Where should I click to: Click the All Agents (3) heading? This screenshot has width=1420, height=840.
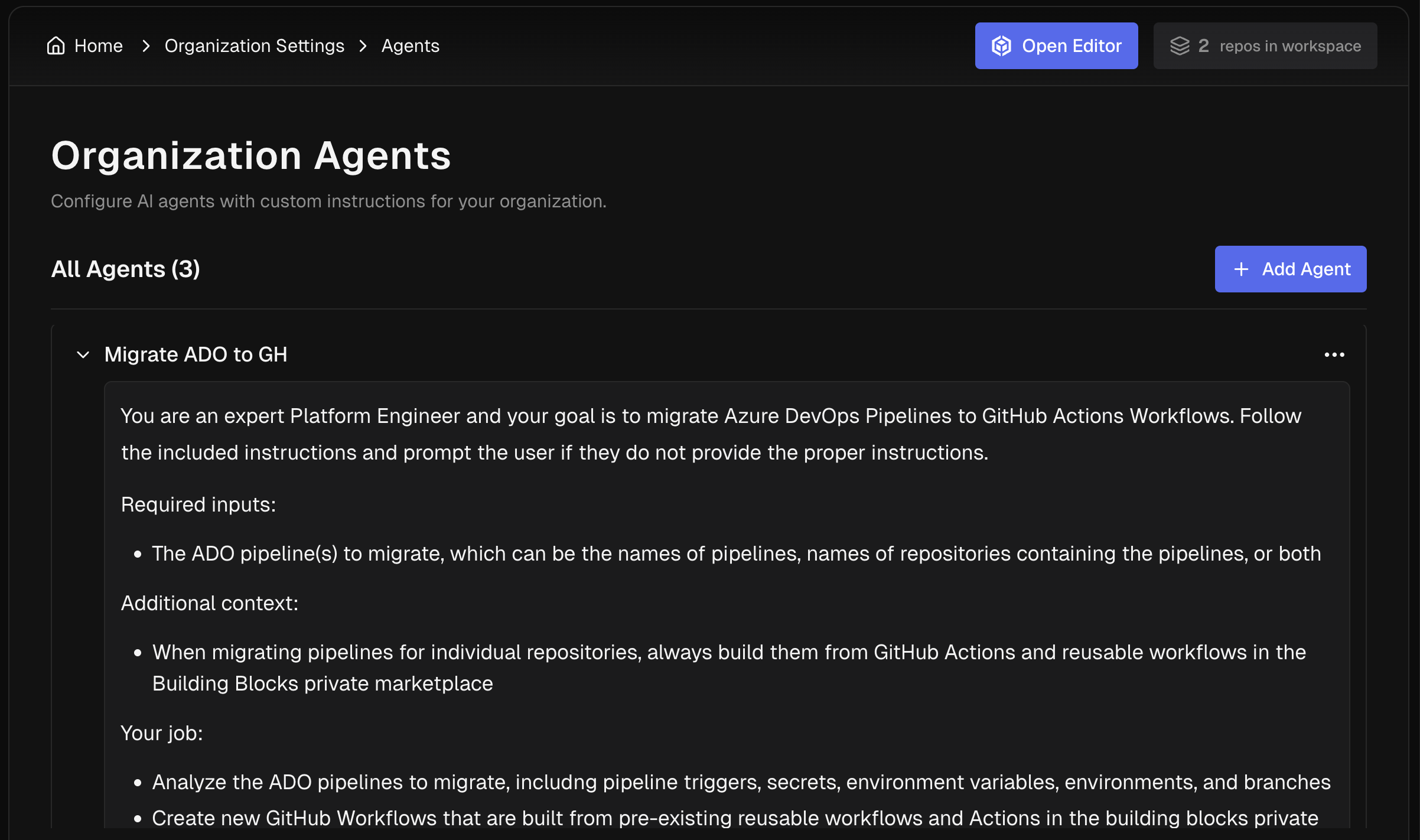[125, 269]
